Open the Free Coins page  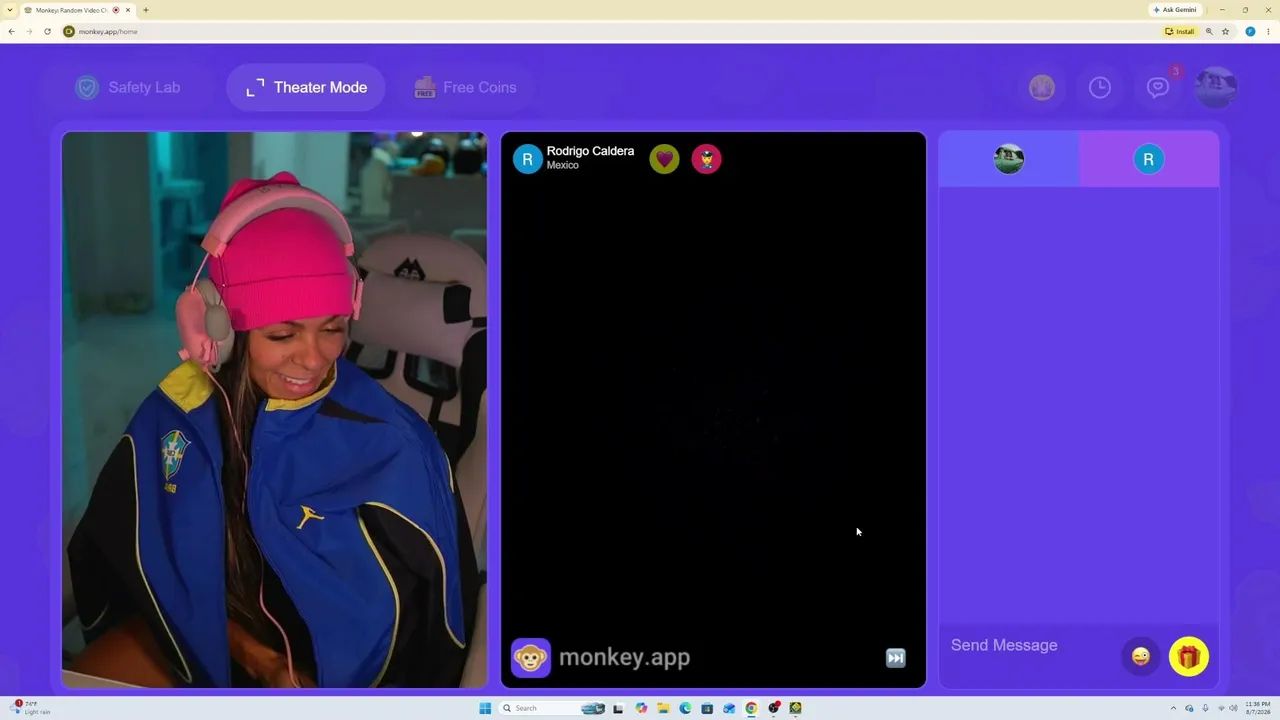click(465, 87)
